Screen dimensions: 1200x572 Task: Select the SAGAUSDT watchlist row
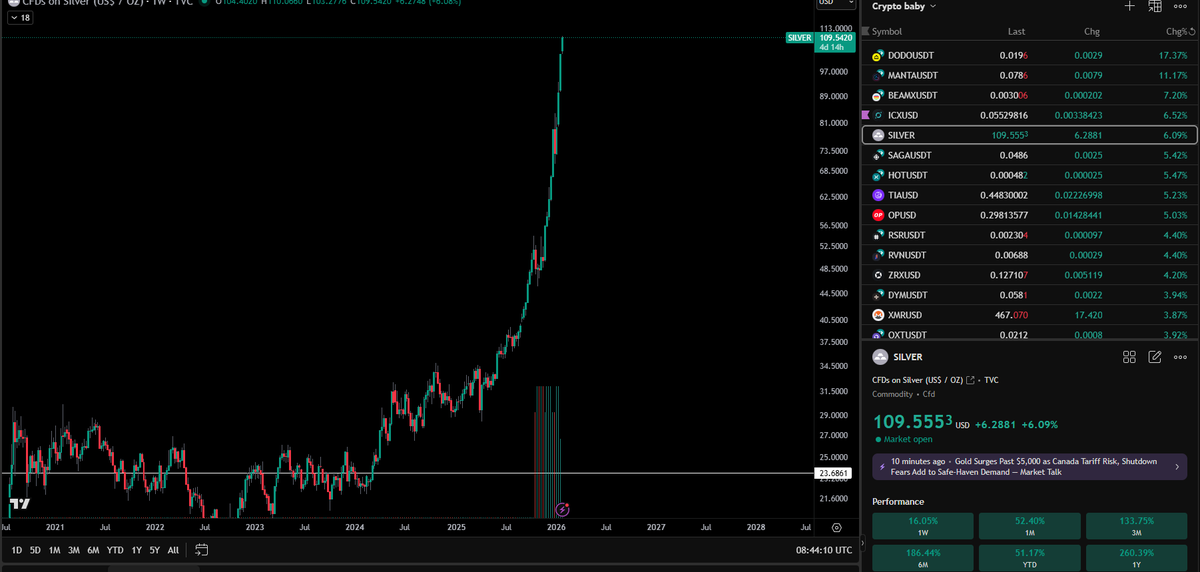(1029, 155)
